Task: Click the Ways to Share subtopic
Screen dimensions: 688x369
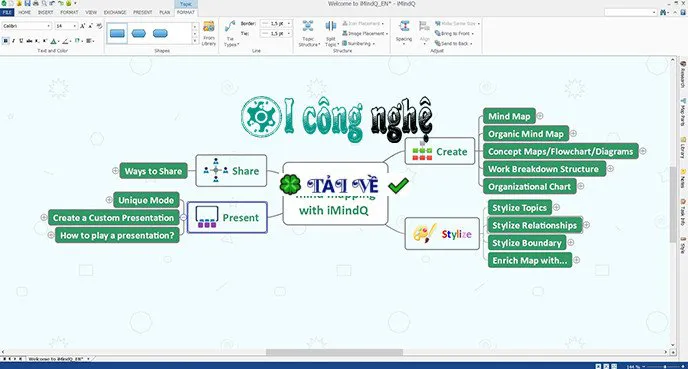Action: coord(153,171)
